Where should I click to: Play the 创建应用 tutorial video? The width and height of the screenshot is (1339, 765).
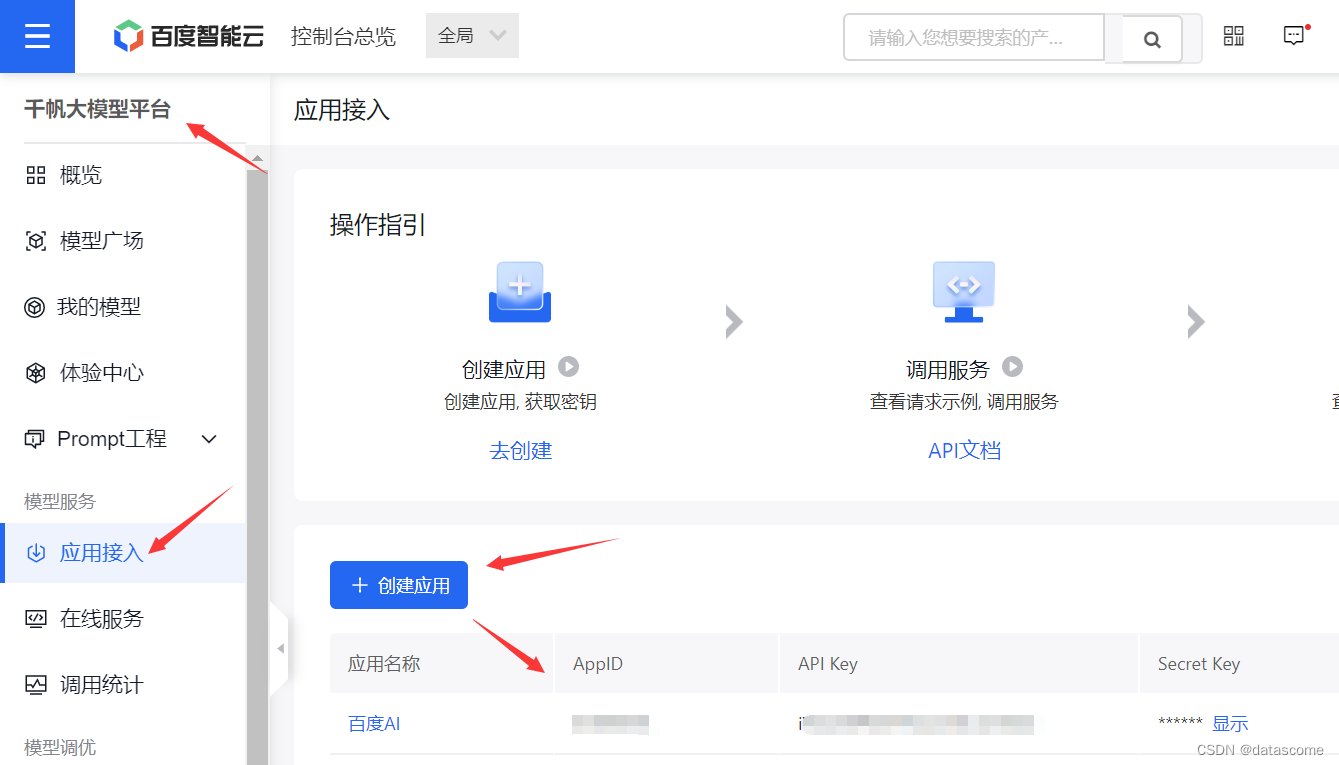point(569,367)
